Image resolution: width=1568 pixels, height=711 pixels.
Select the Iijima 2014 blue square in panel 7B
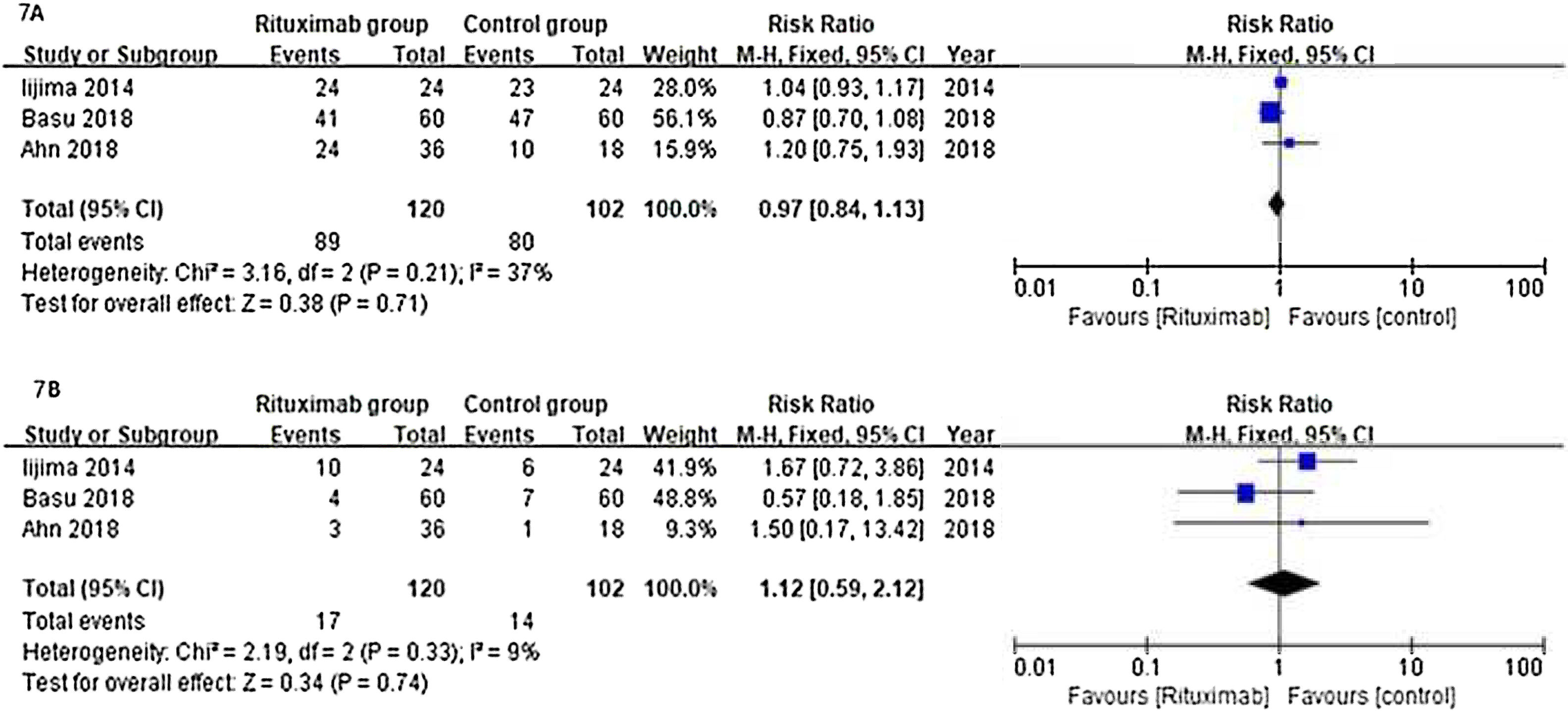(1307, 461)
